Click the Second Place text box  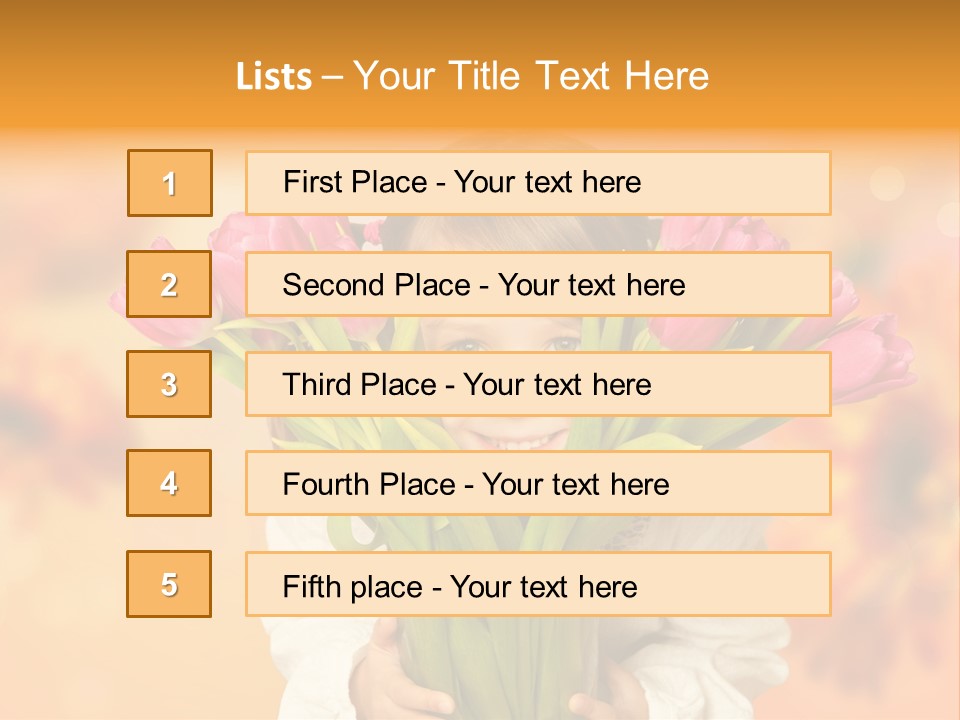[538, 284]
